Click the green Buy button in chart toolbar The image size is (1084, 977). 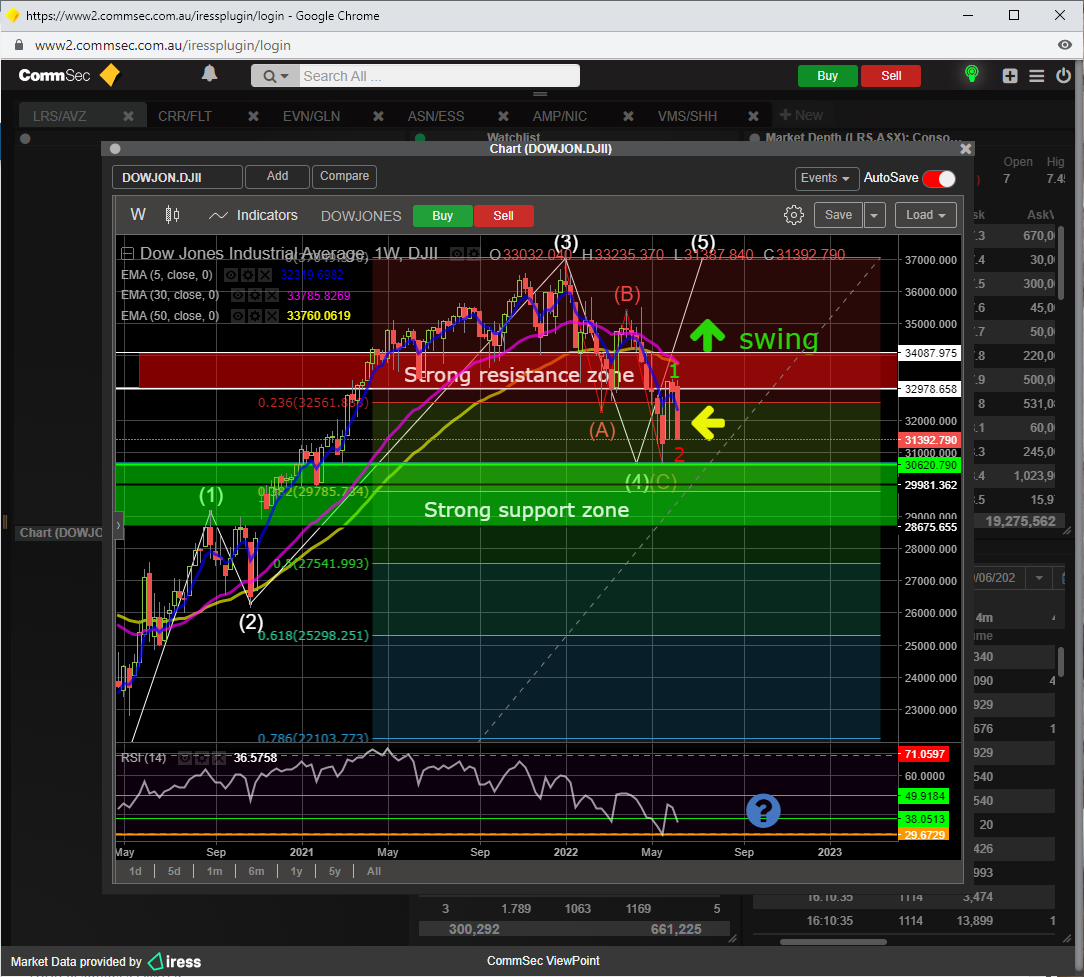tap(442, 215)
